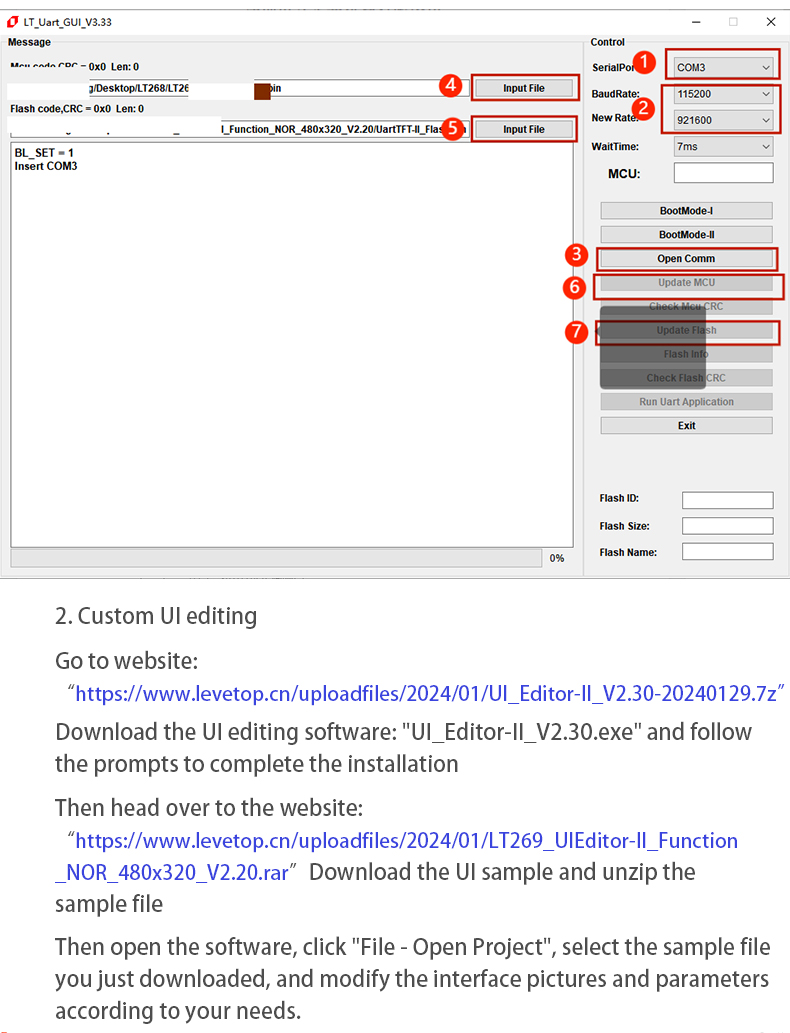Image resolution: width=790 pixels, height=1033 pixels.
Task: Open the LT269_UIEditor-II_Function rar link
Action: click(x=396, y=856)
